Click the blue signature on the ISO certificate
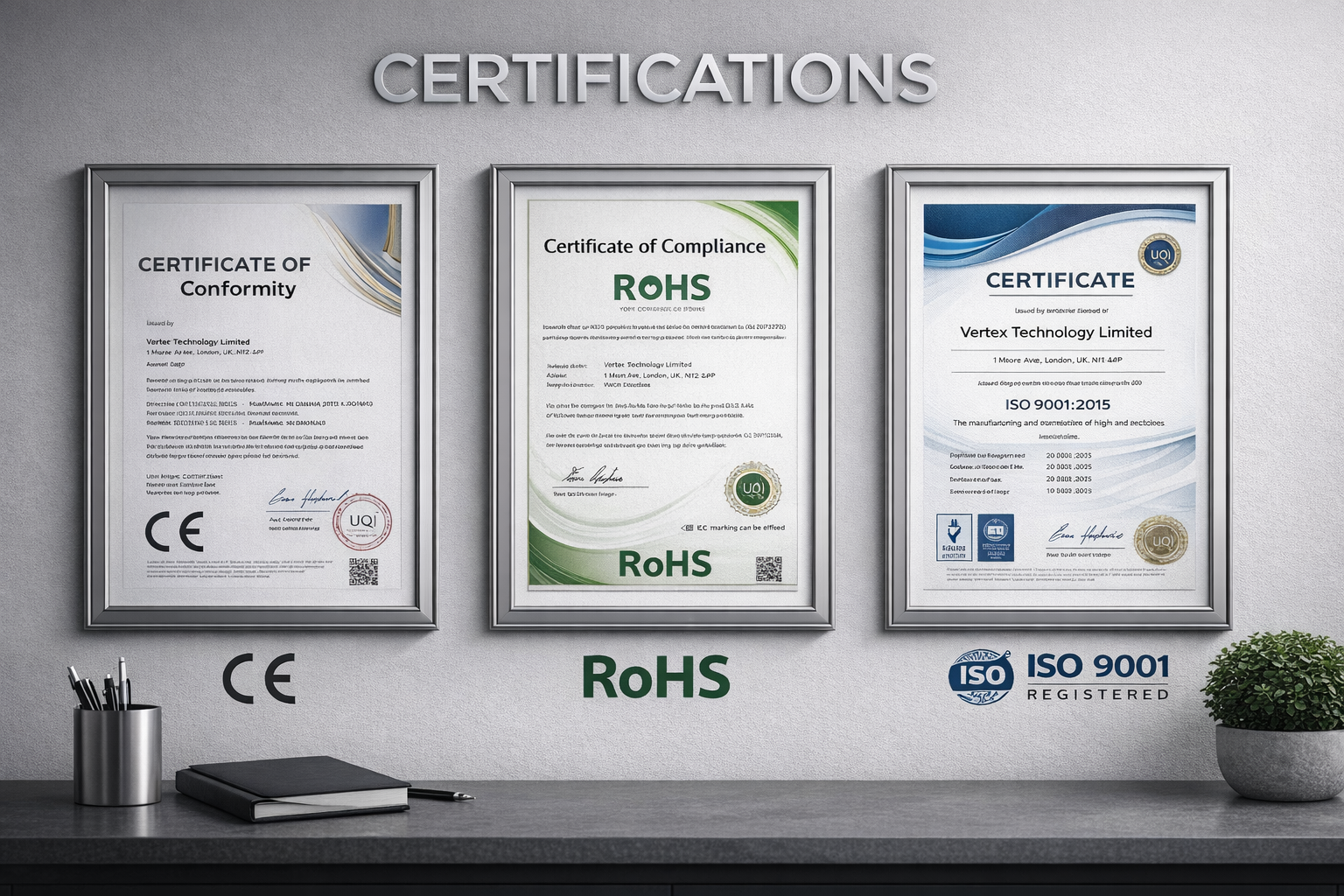The height and width of the screenshot is (896, 1344). click(x=1085, y=533)
